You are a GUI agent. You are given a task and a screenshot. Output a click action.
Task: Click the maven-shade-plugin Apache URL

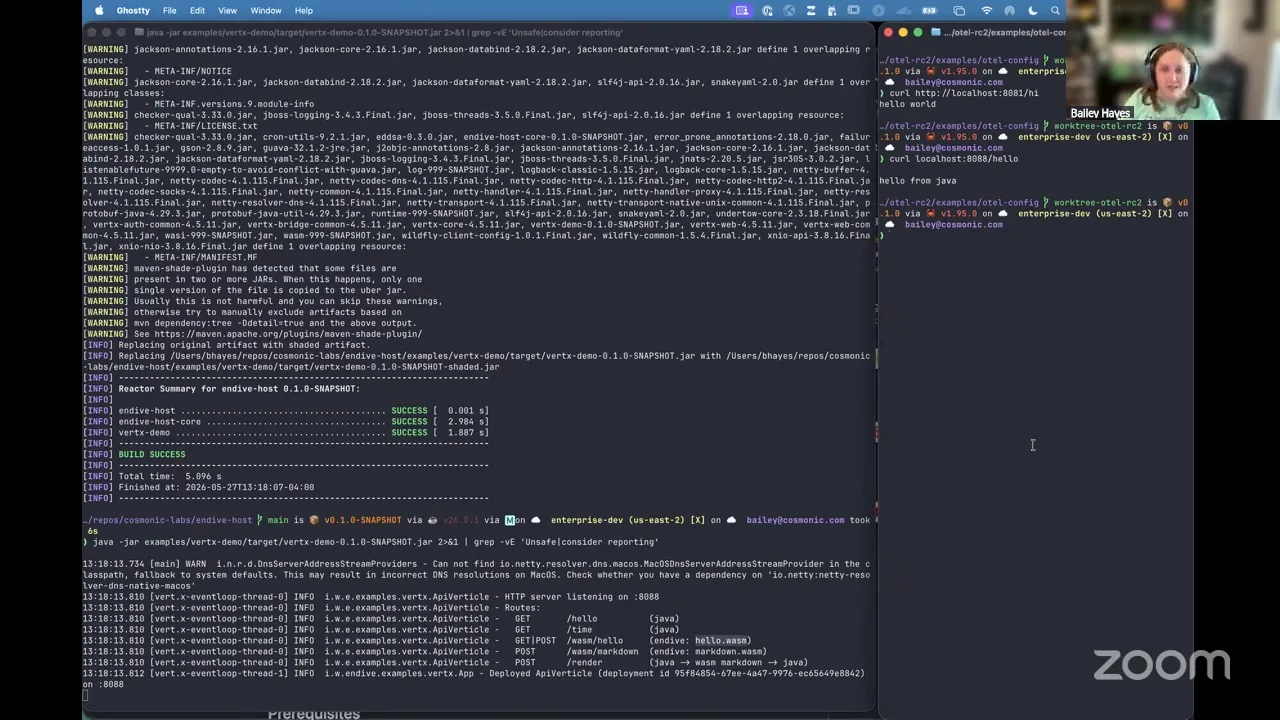click(288, 334)
